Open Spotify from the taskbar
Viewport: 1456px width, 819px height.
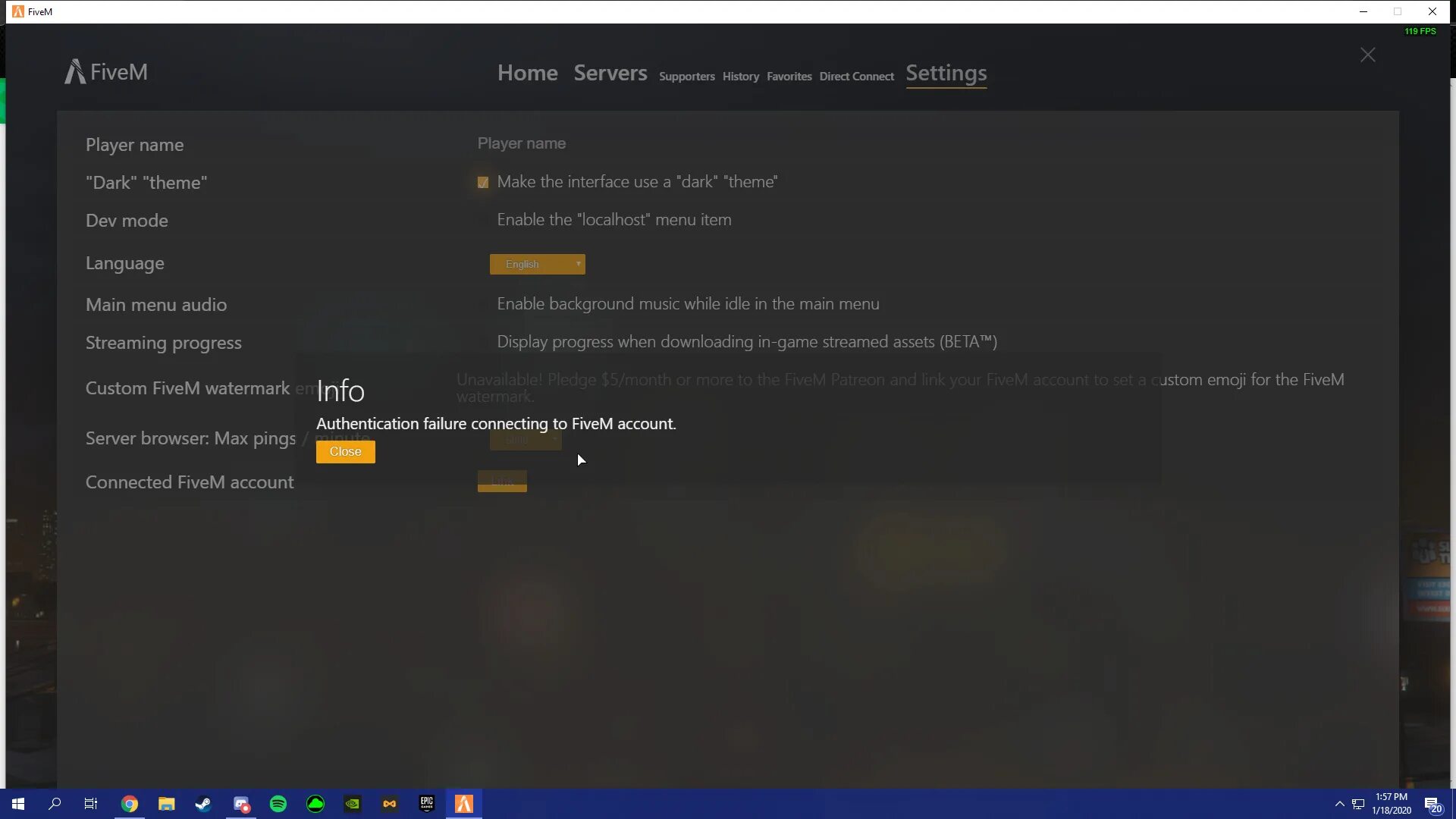[278, 804]
